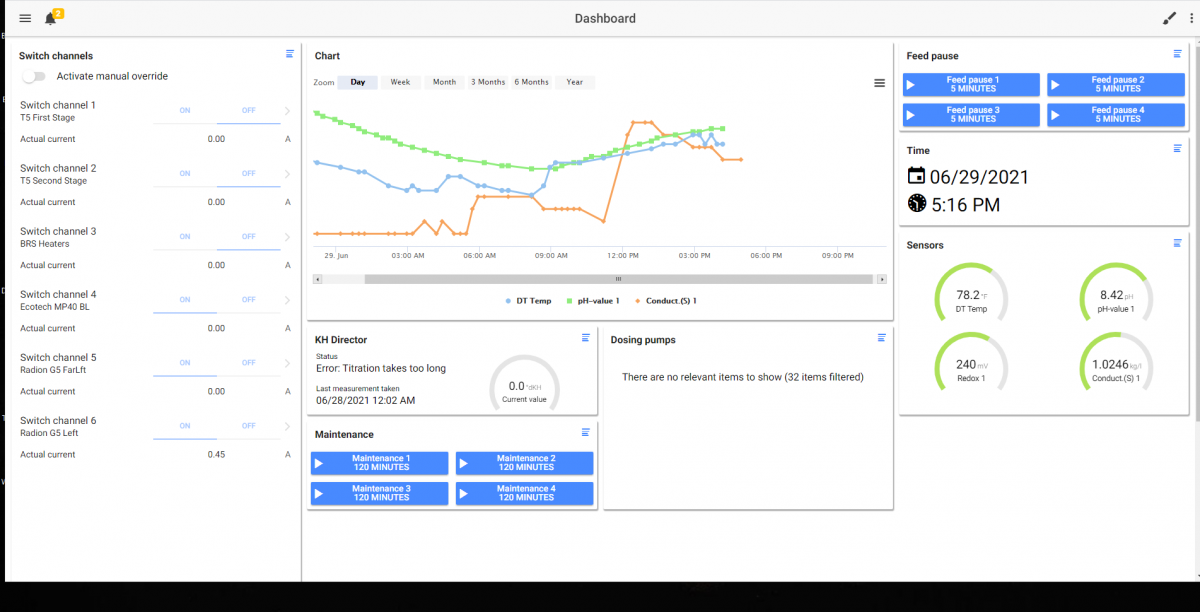1200x612 pixels.
Task: Click the edit dashboard pencil icon
Action: pyautogui.click(x=1170, y=18)
